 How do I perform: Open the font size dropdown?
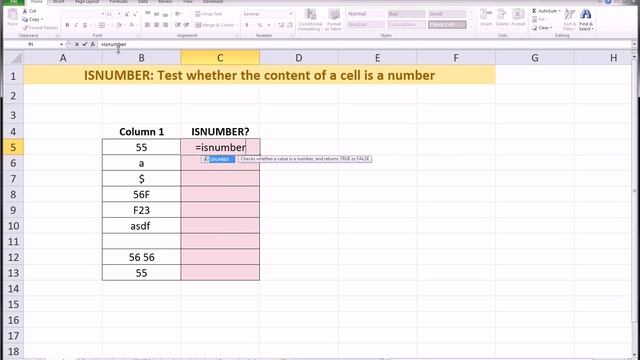pyautogui.click(x=119, y=14)
